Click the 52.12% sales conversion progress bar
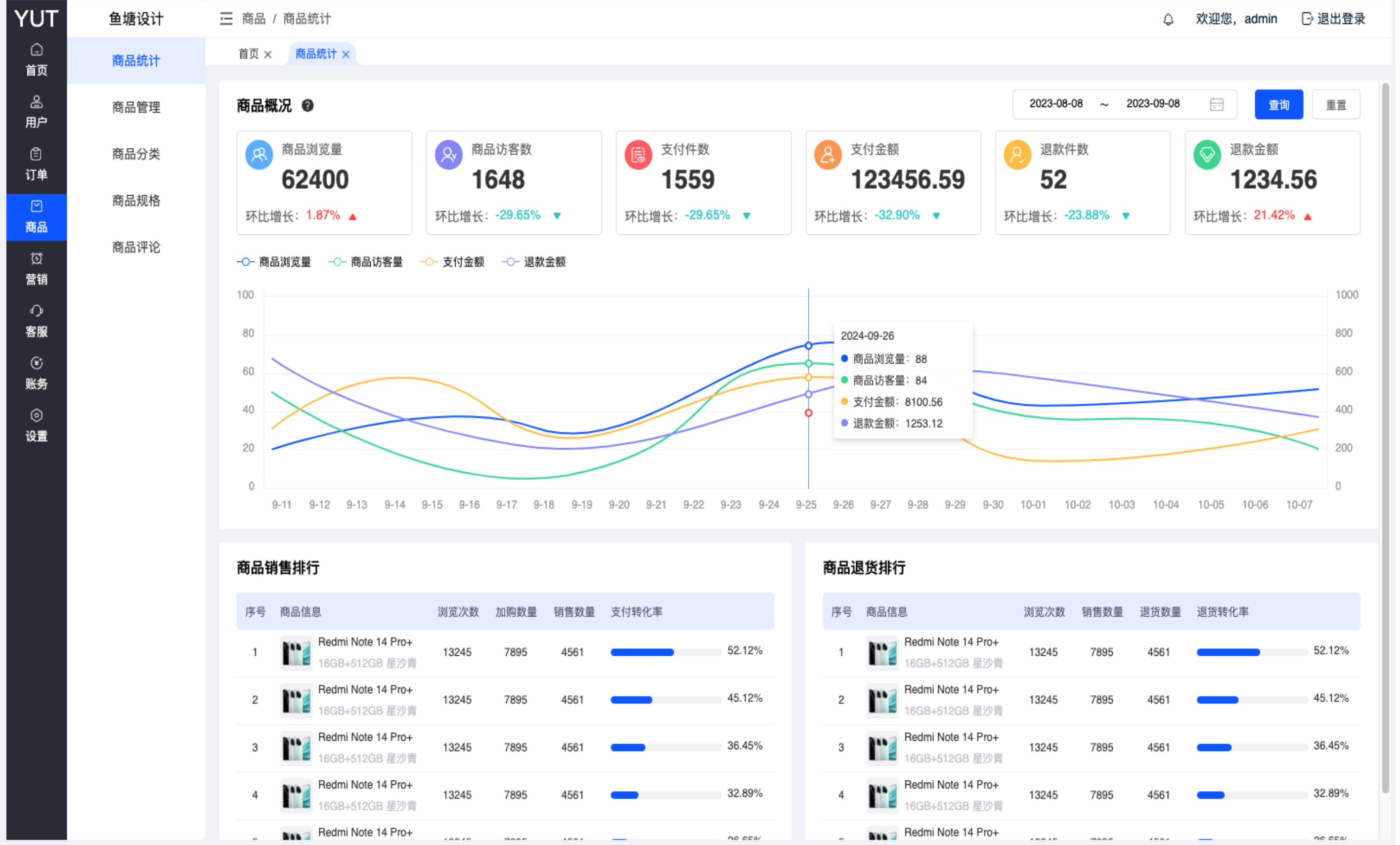Image resolution: width=1400 pixels, height=845 pixels. [665, 652]
